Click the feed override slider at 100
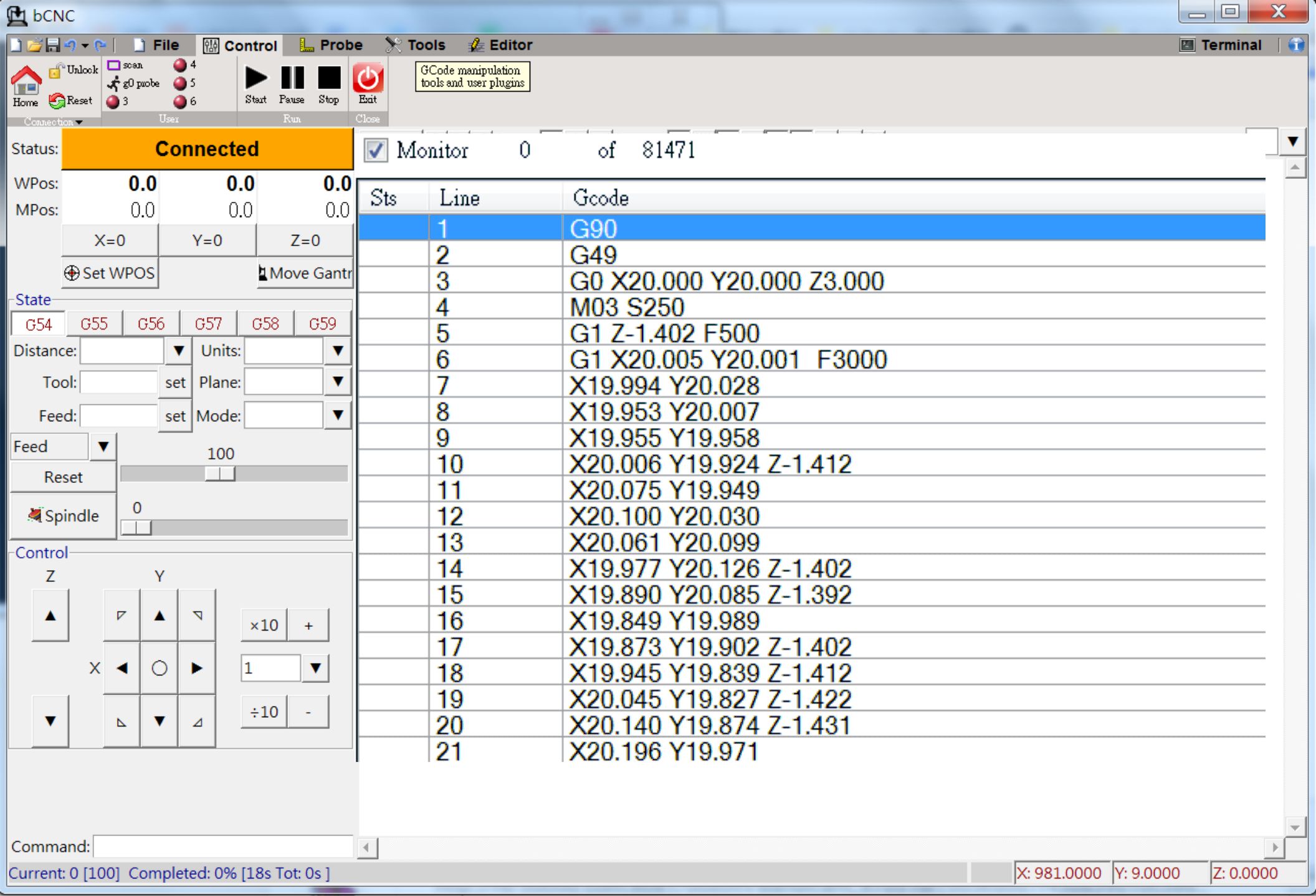This screenshot has height=896, width=1316. (x=220, y=474)
